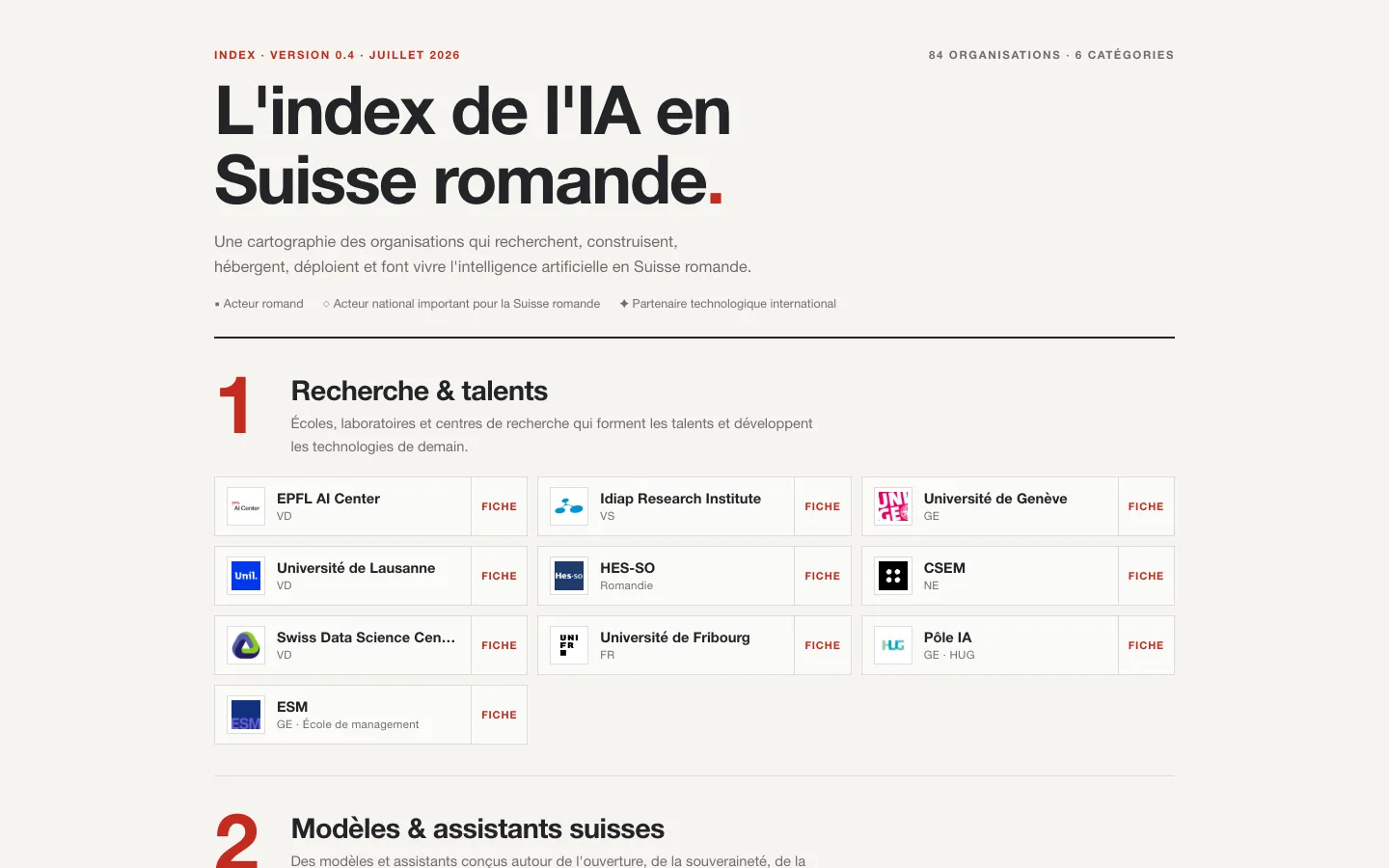The width and height of the screenshot is (1389, 868).
Task: Select the CSEM name
Action: (x=944, y=568)
